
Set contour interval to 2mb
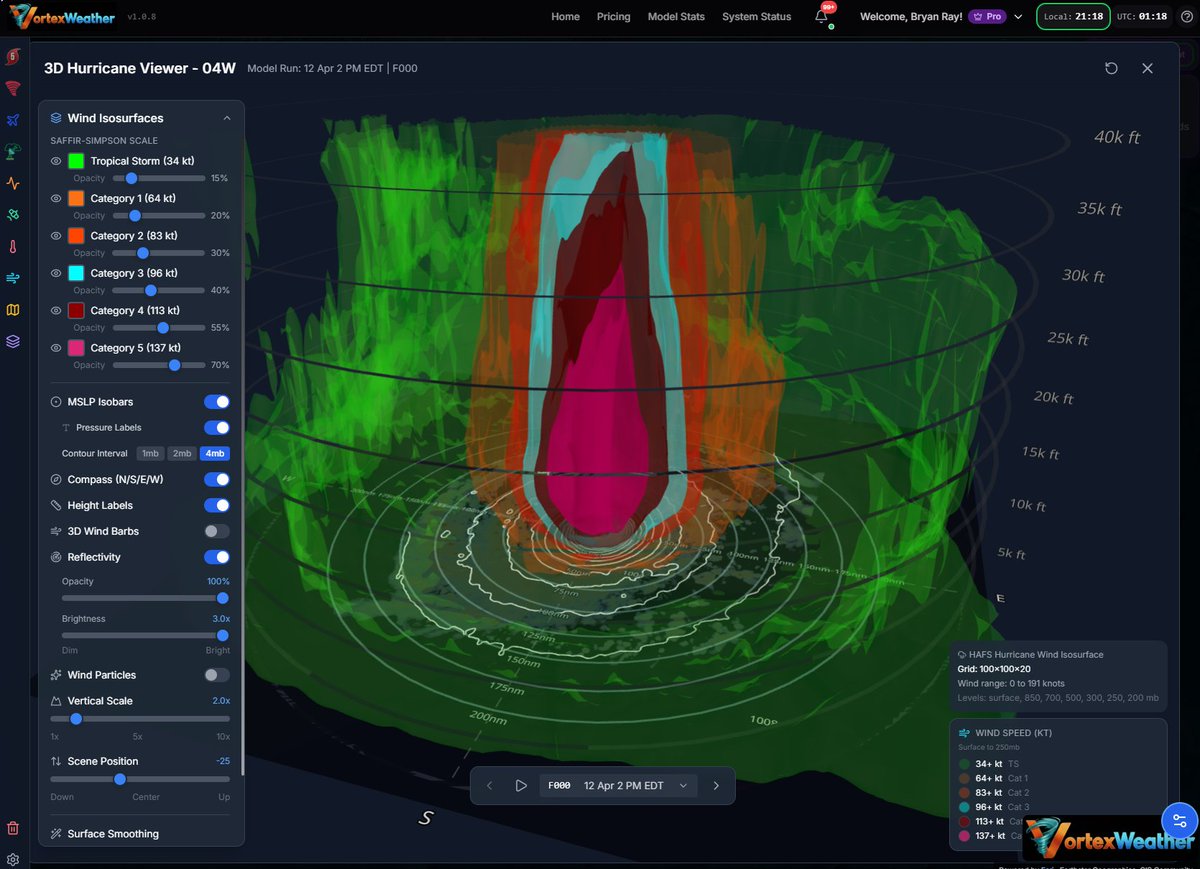pos(182,454)
